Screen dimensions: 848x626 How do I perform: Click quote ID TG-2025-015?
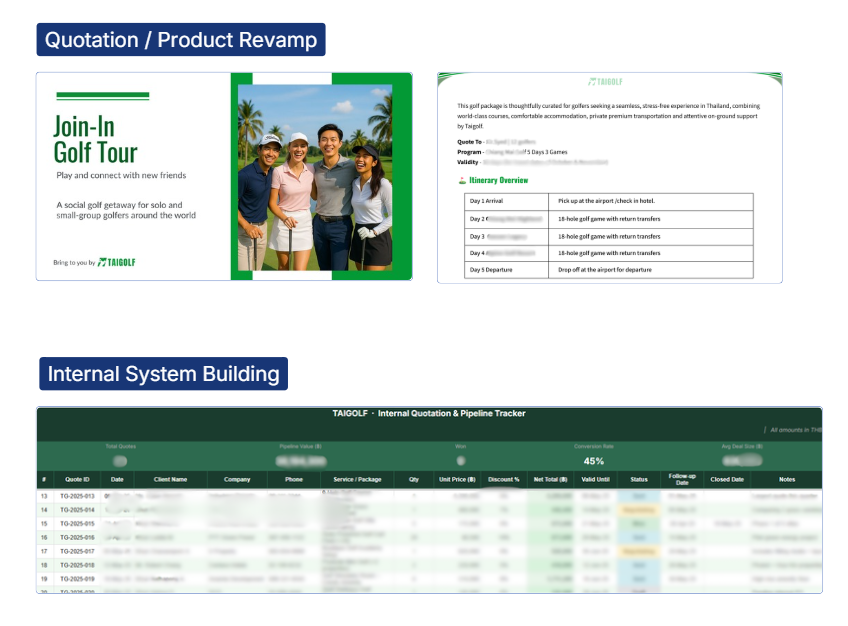[x=77, y=524]
